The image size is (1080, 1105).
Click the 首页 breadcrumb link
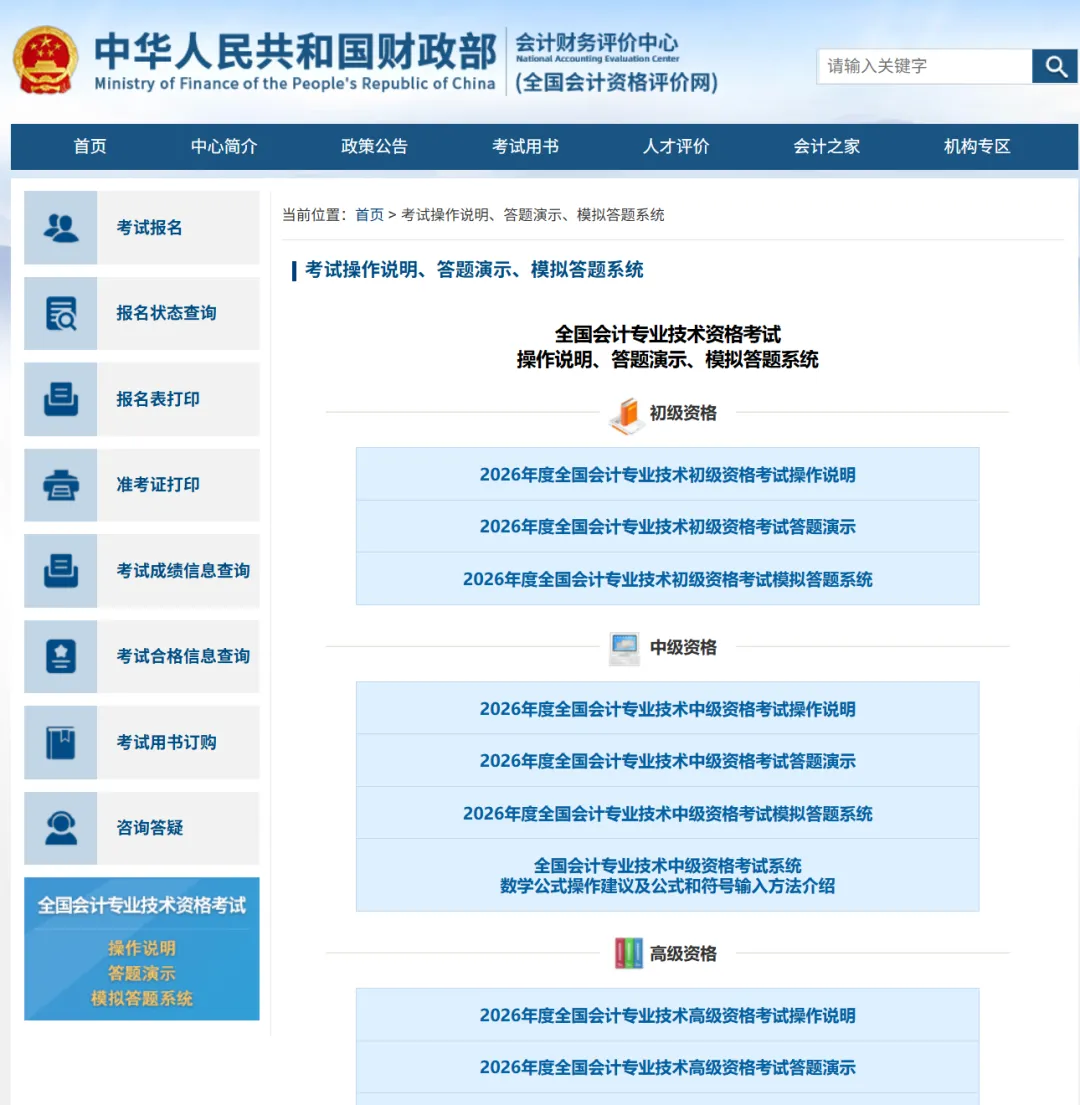369,215
